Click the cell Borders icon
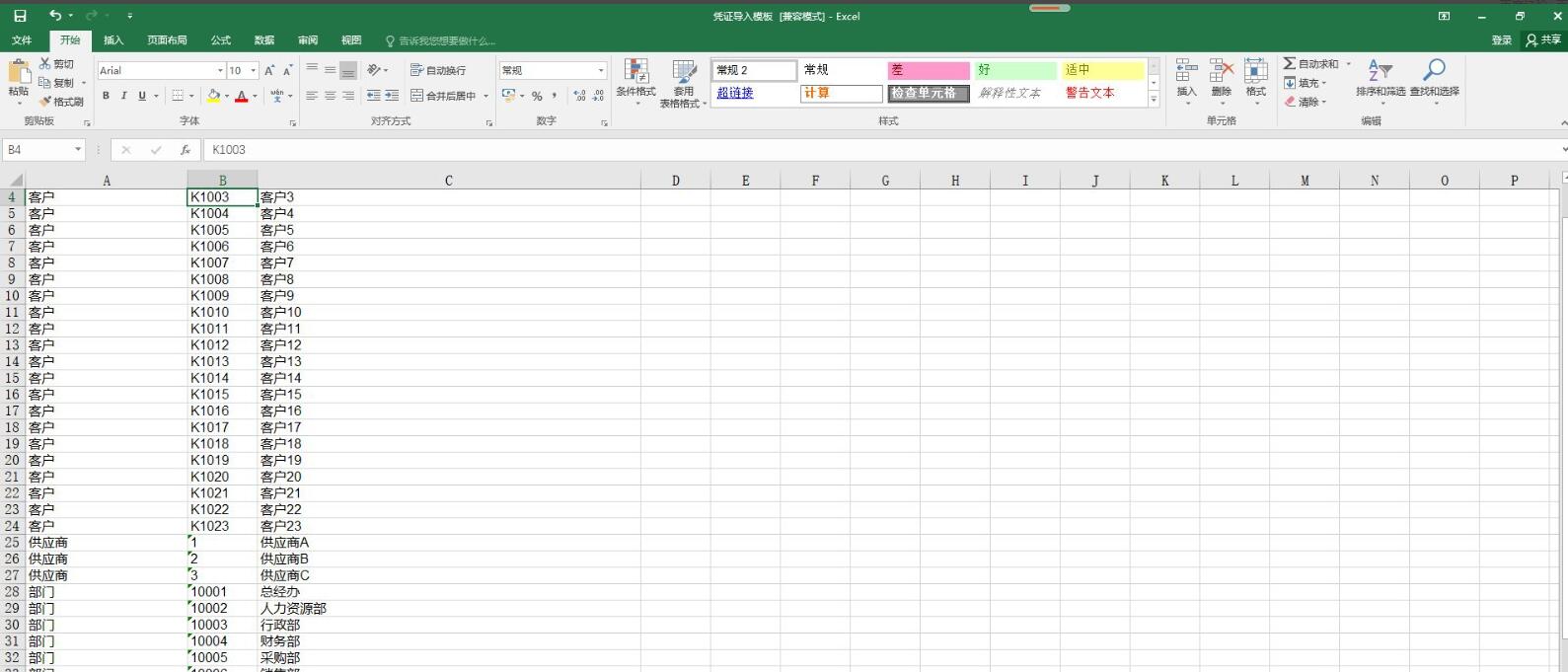The image size is (1568, 672). coord(178,96)
